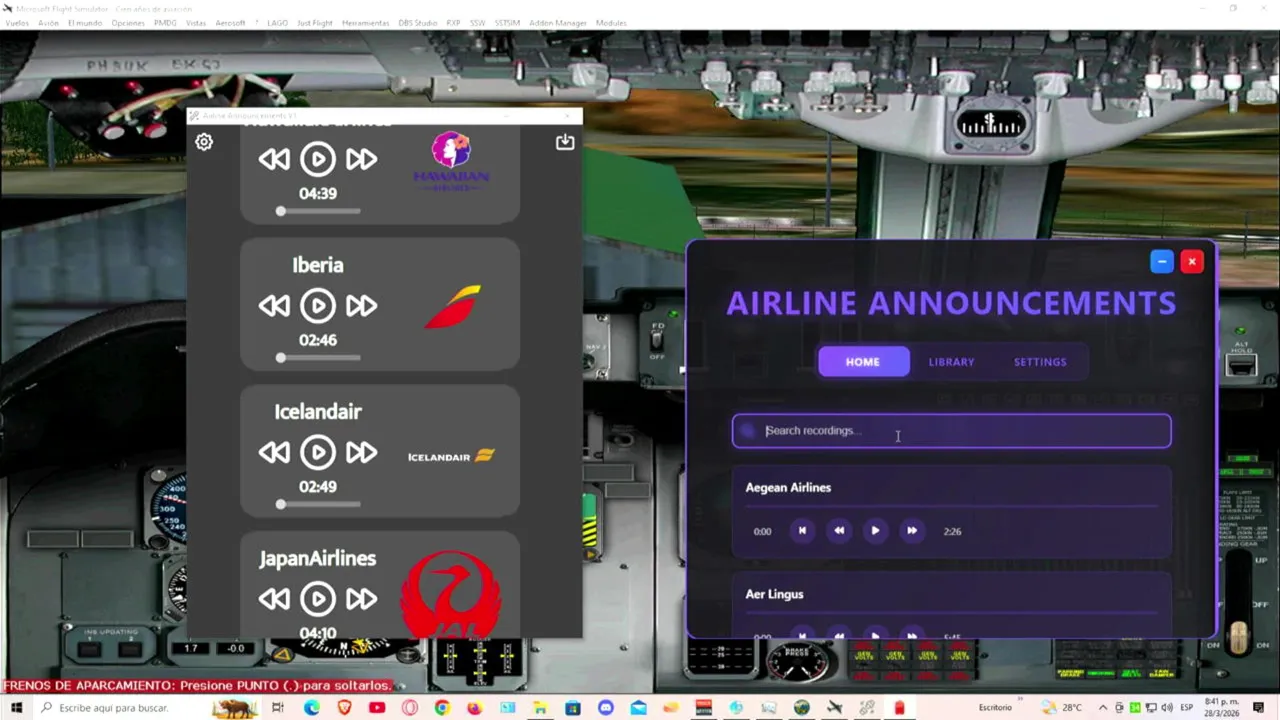Viewport: 1280px width, 720px height.
Task: Rewind the Hawaiian Airlines announcement
Action: pos(274,159)
